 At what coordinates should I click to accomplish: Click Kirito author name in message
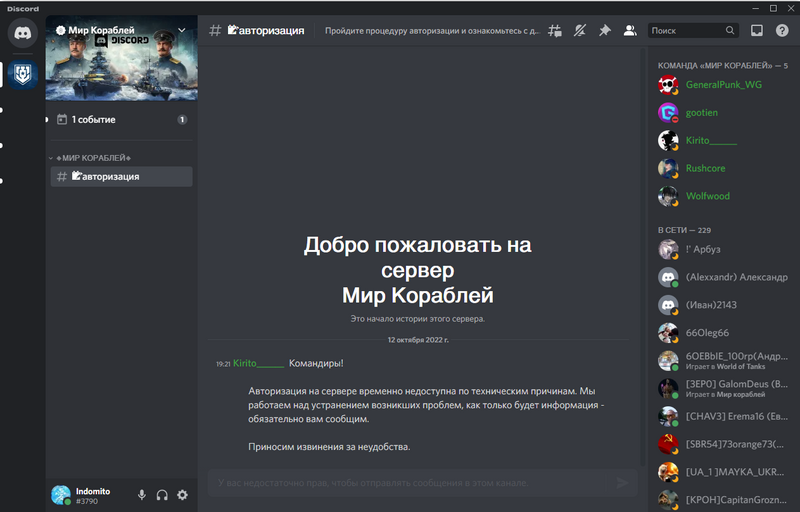click(258, 363)
